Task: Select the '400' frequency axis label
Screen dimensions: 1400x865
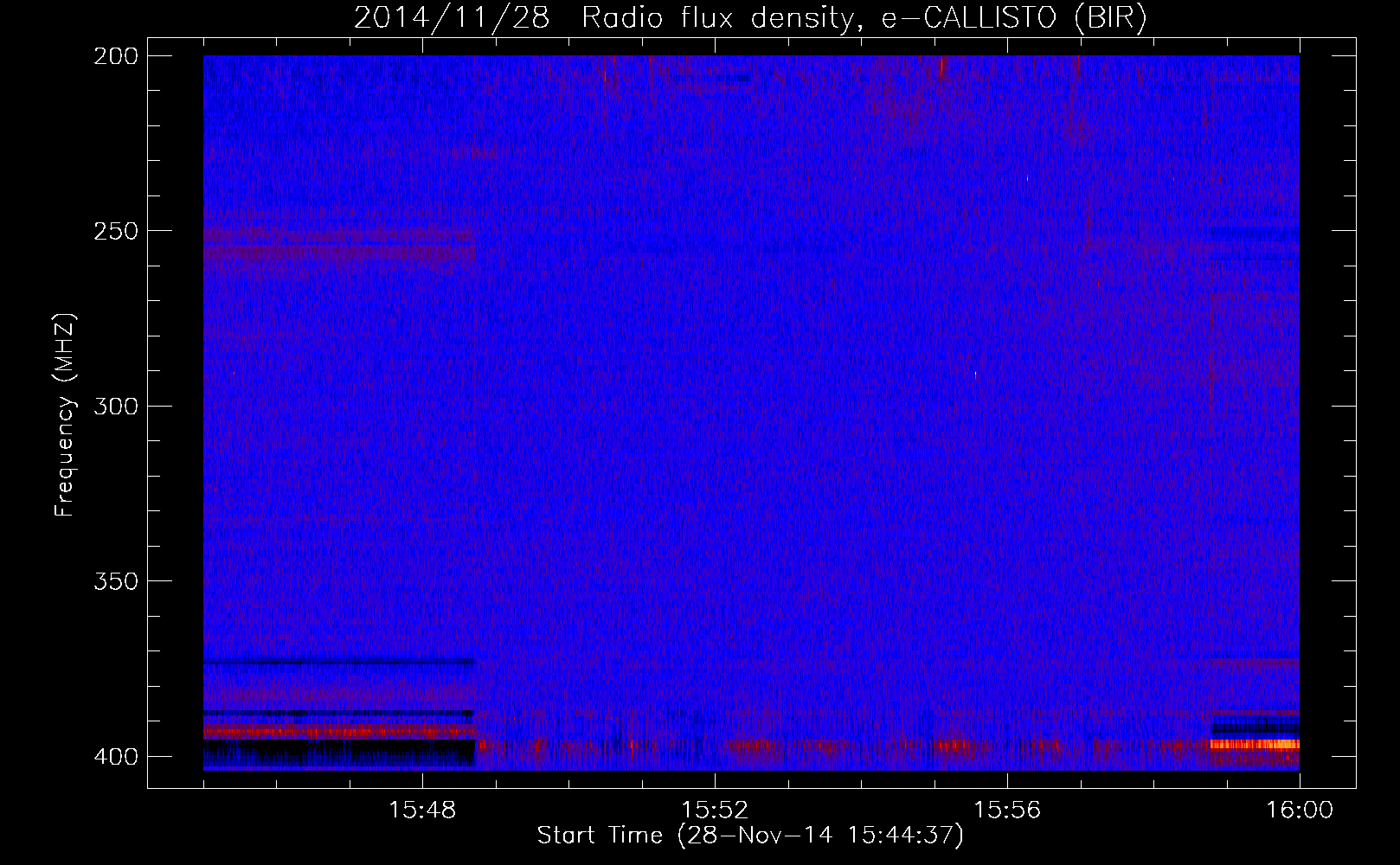Action: tap(115, 757)
